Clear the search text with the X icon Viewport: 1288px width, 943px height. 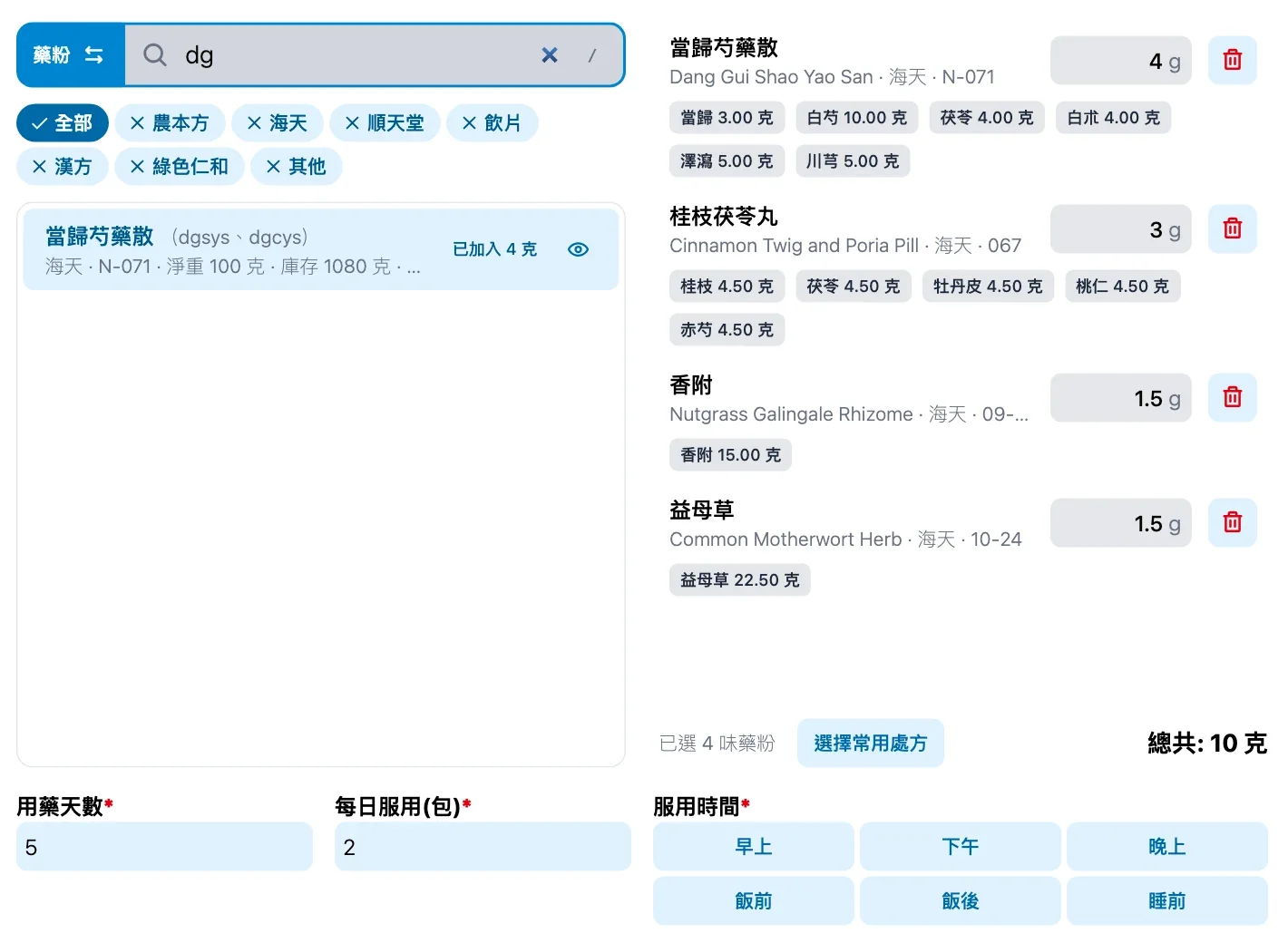550,55
